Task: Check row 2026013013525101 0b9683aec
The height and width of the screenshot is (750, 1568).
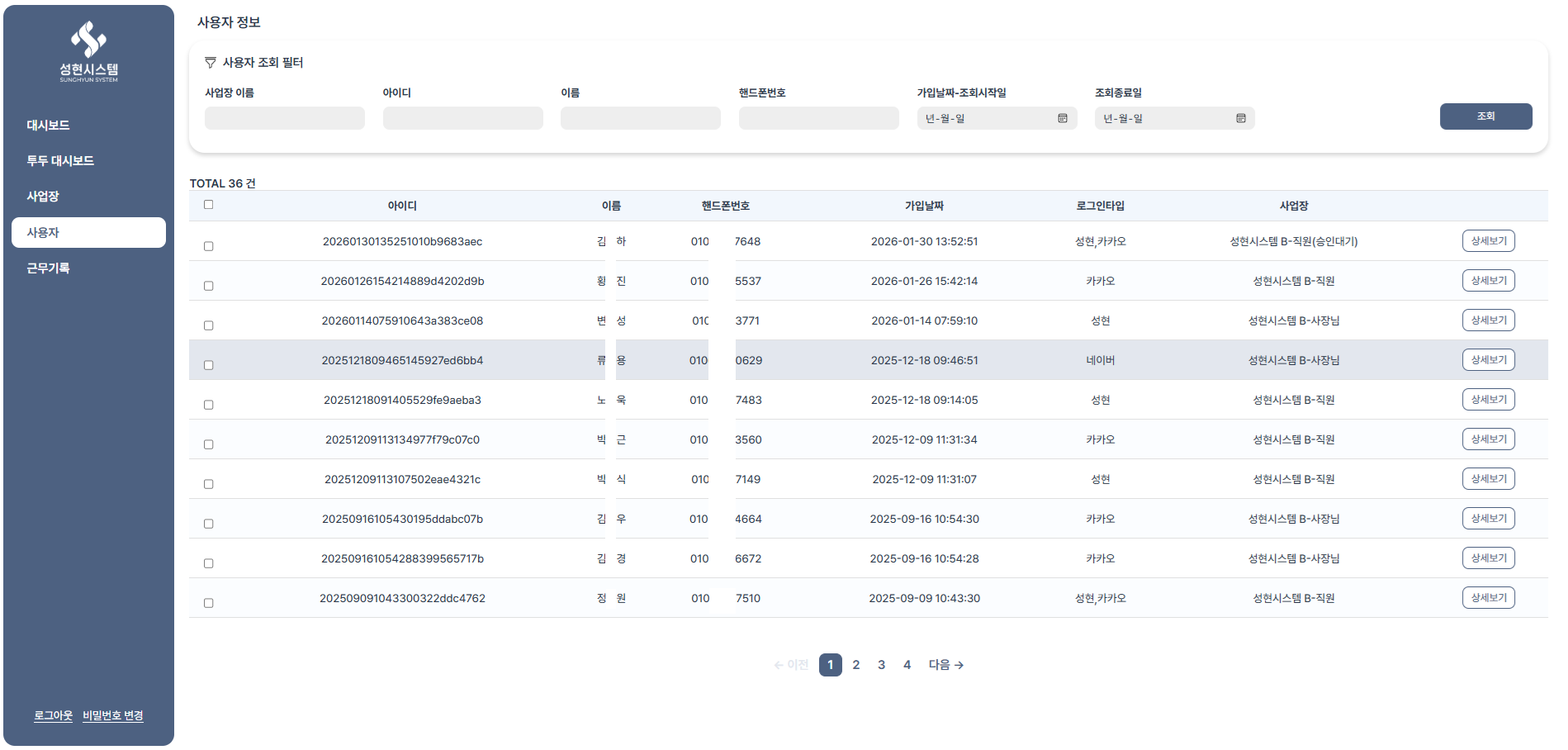Action: pyautogui.click(x=209, y=246)
